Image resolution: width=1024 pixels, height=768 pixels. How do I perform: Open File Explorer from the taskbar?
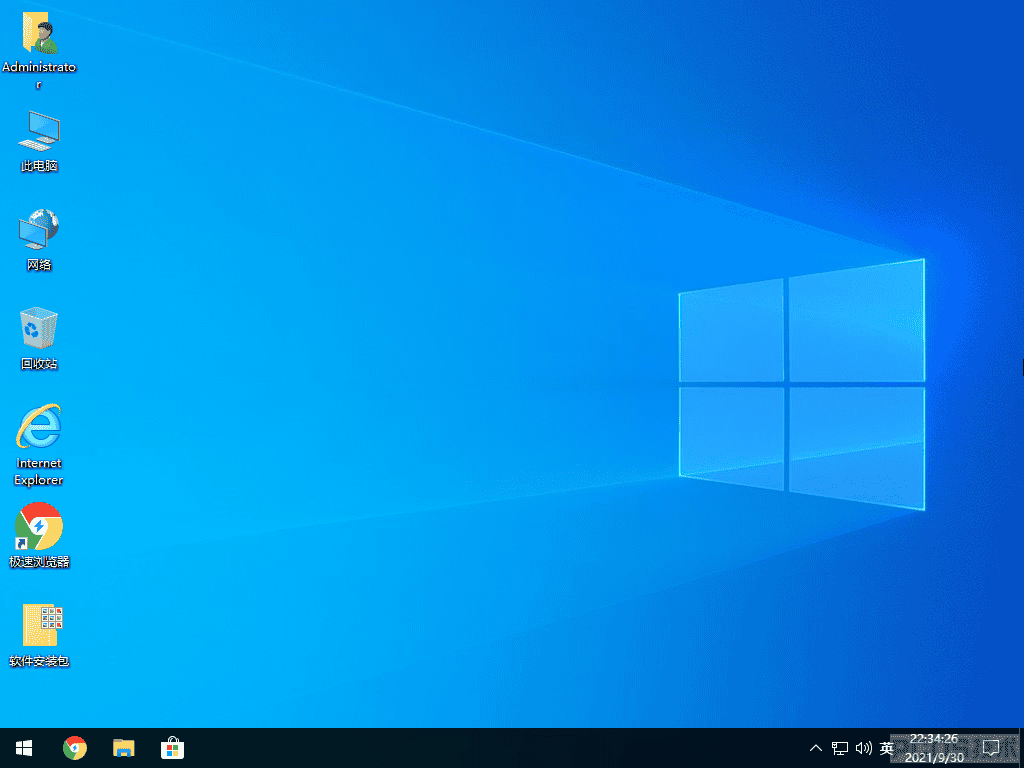(123, 748)
